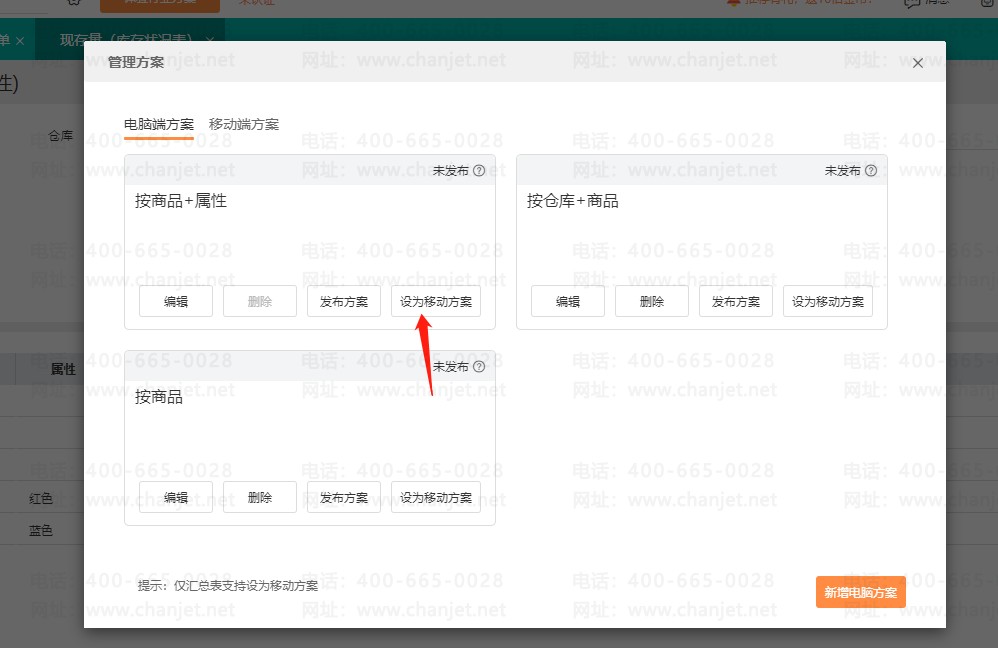Click 发布方案 on the 按商品+属性 card

pyautogui.click(x=344, y=302)
